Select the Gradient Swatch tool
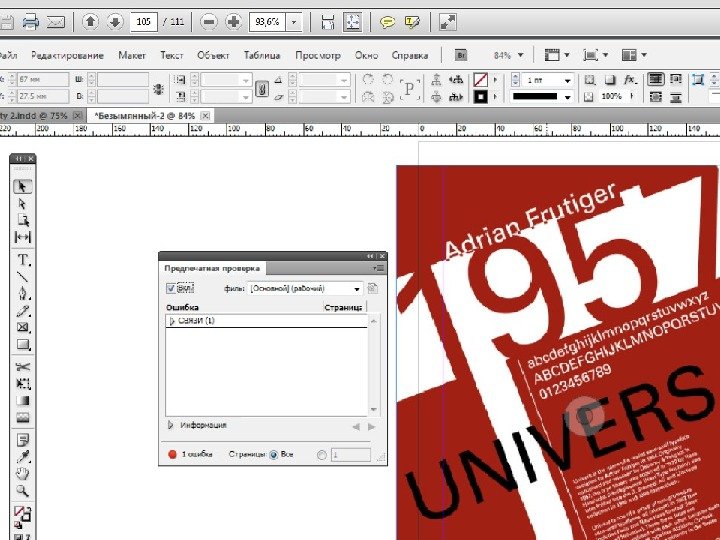The height and width of the screenshot is (540, 720). (22, 400)
